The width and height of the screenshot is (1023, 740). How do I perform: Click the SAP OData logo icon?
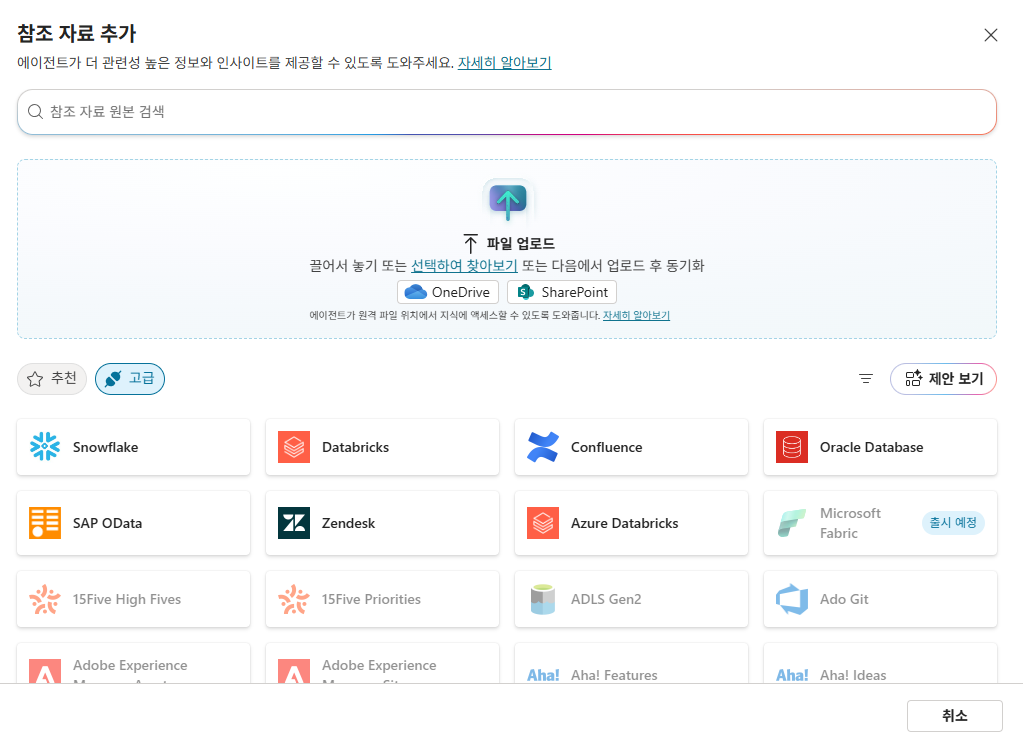tap(45, 523)
